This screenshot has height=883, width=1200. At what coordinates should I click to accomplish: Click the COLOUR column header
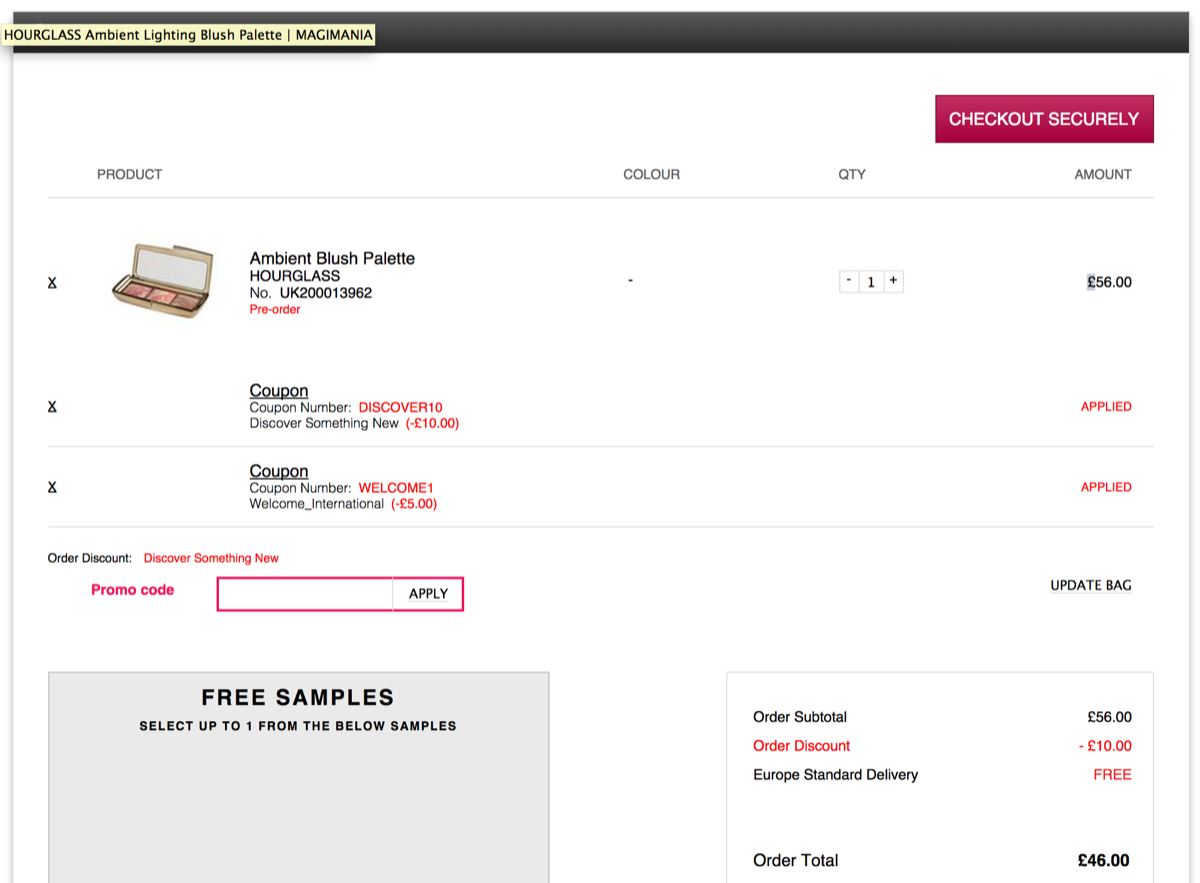tap(651, 174)
